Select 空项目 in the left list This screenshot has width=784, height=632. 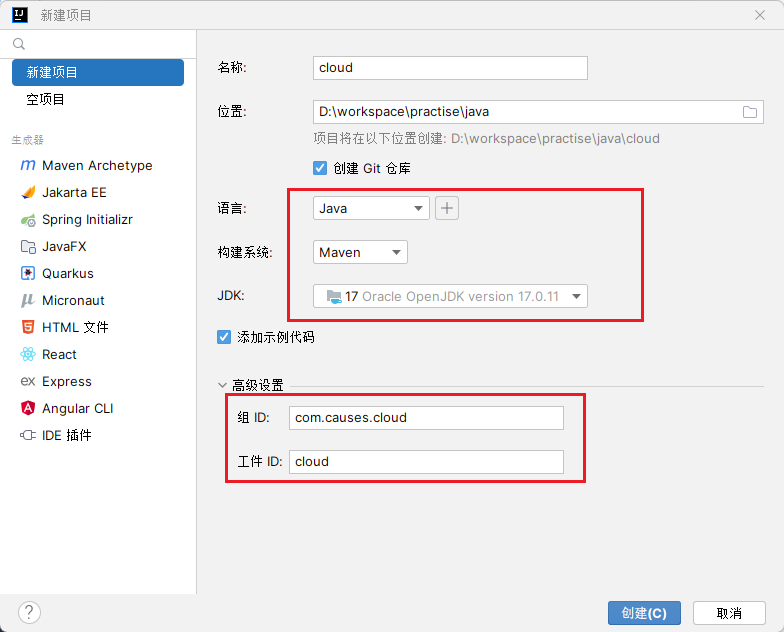tap(46, 99)
